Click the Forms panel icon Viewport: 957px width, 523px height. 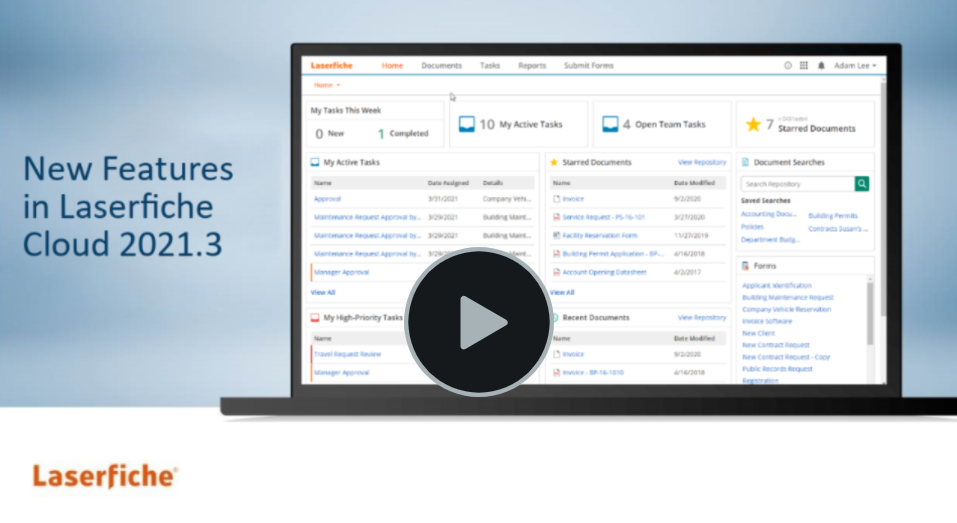pos(745,266)
